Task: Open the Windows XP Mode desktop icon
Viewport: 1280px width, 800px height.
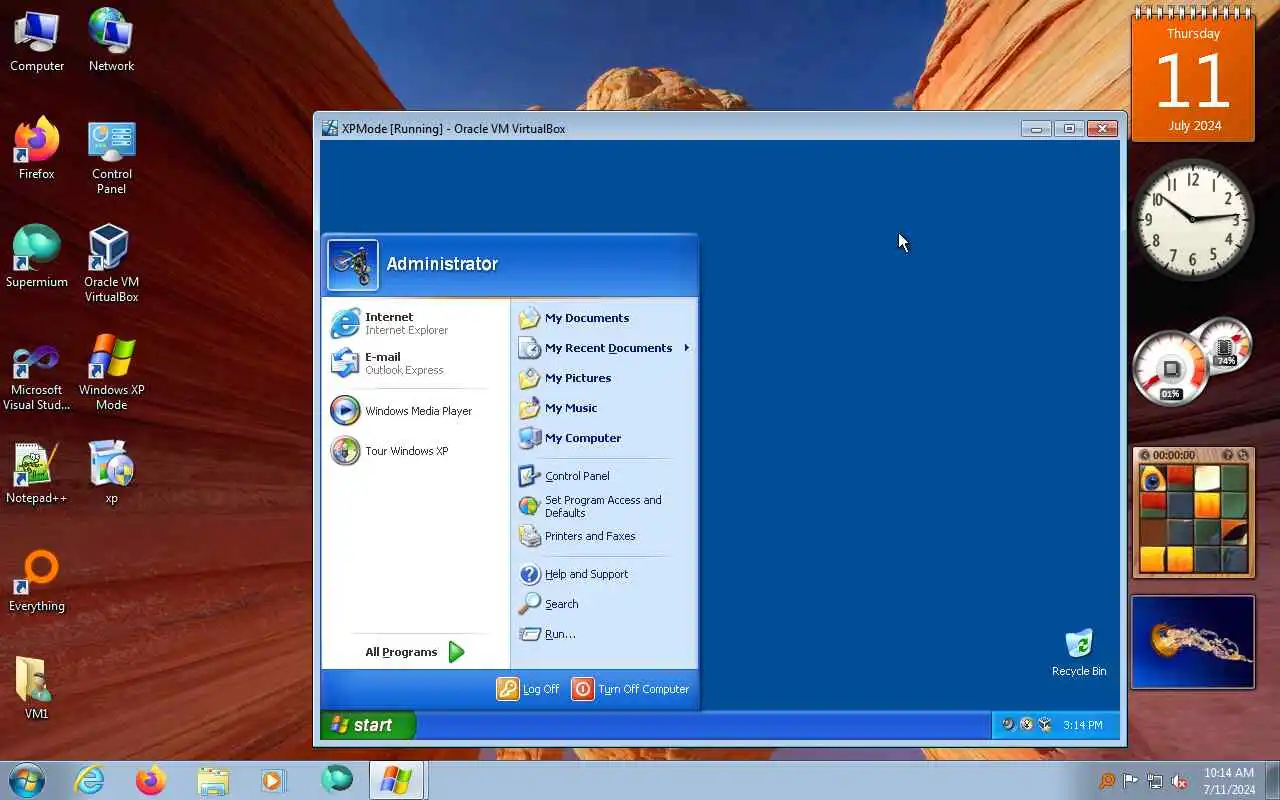Action: click(111, 372)
